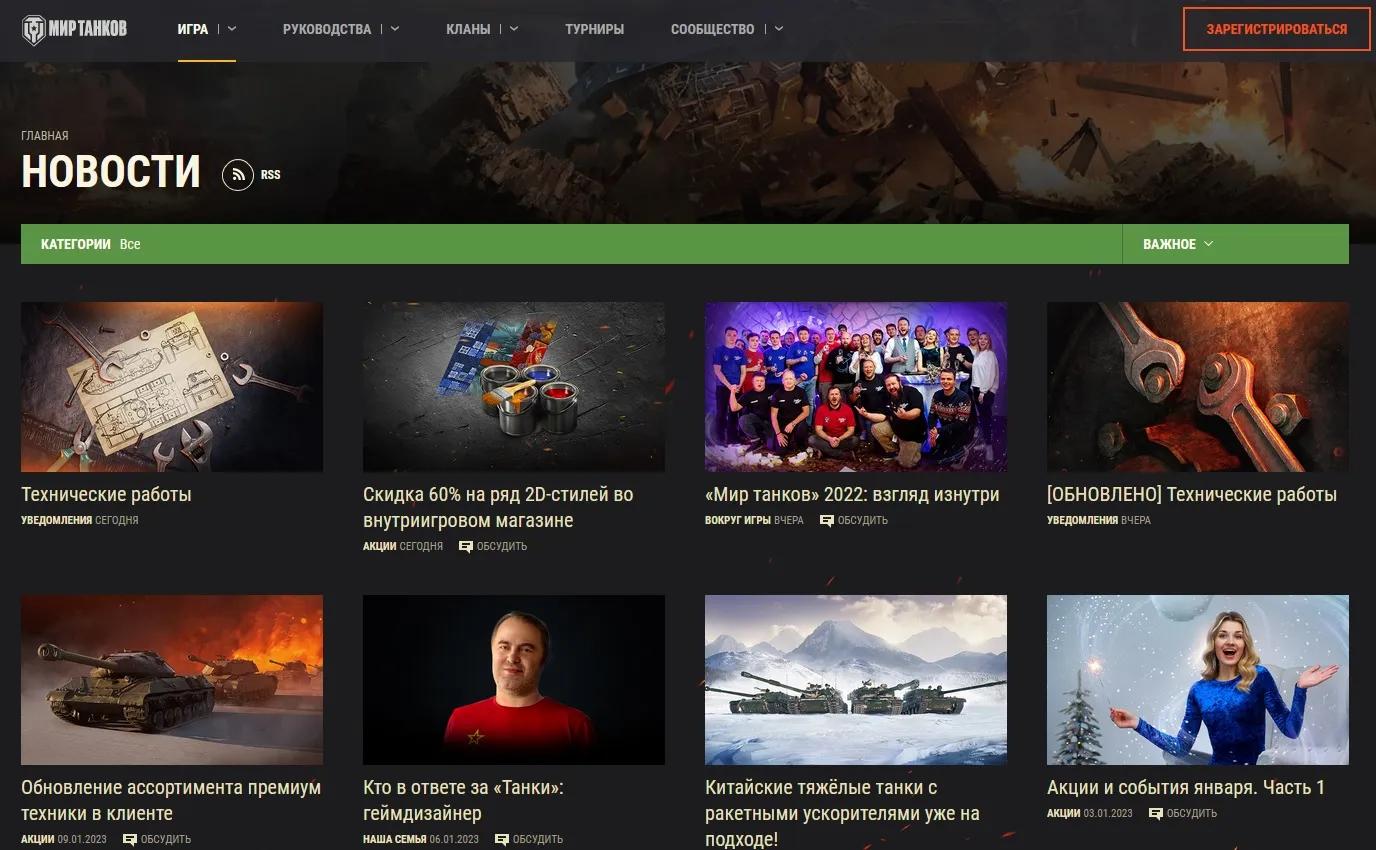
Task: Click the team group photo thumbnail
Action: 855,386
